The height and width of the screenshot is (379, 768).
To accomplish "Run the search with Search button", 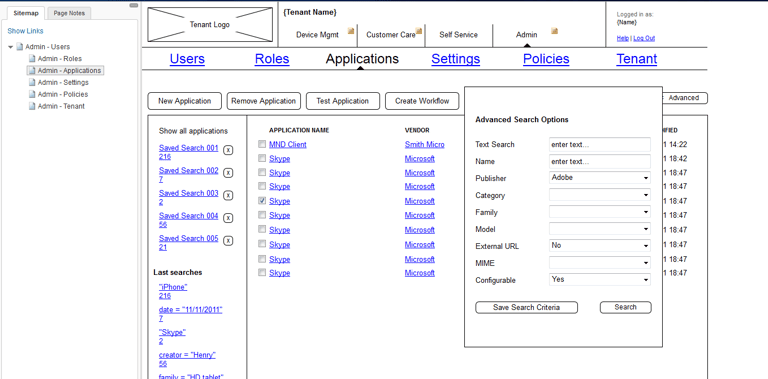I will click(625, 308).
